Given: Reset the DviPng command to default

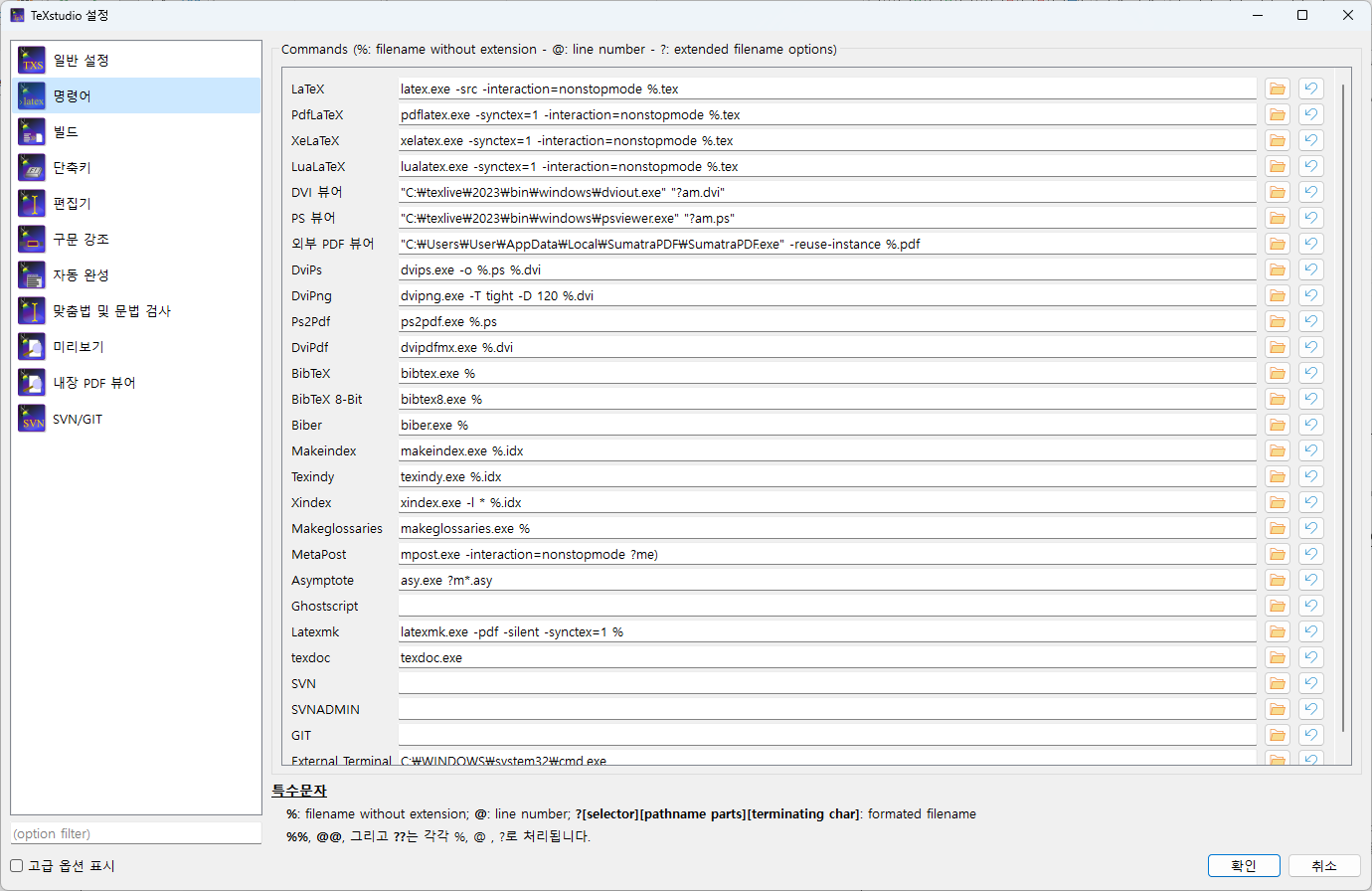Looking at the screenshot, I should click(x=1311, y=295).
